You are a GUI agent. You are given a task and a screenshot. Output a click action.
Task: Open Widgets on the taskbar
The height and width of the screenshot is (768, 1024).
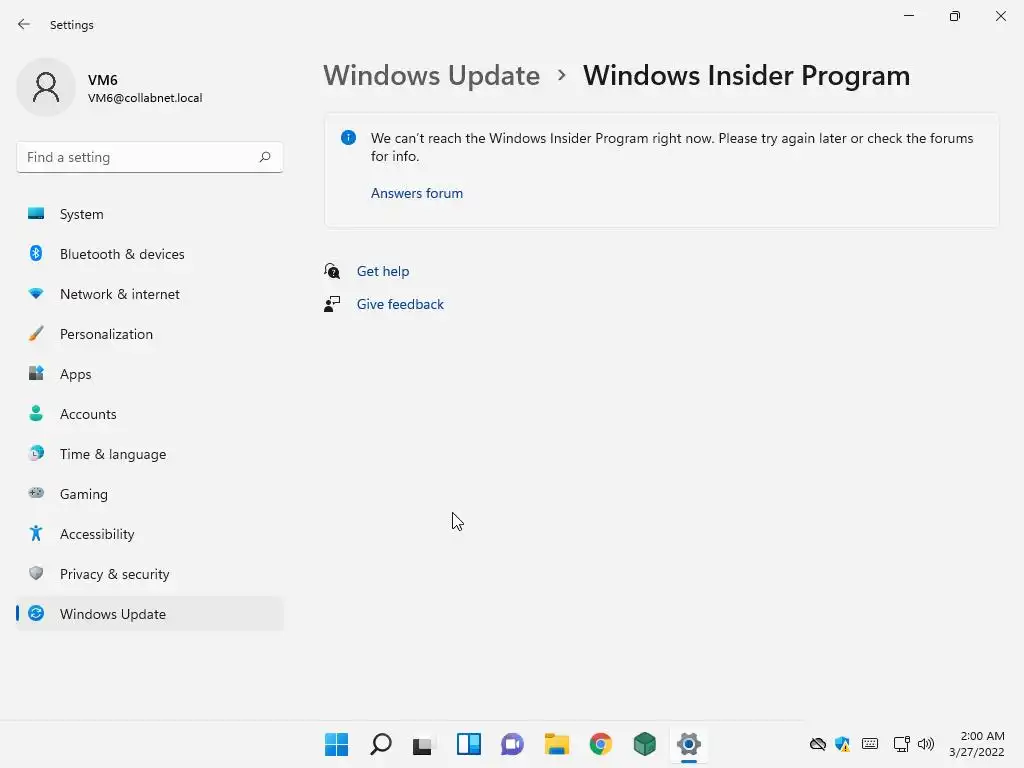468,744
